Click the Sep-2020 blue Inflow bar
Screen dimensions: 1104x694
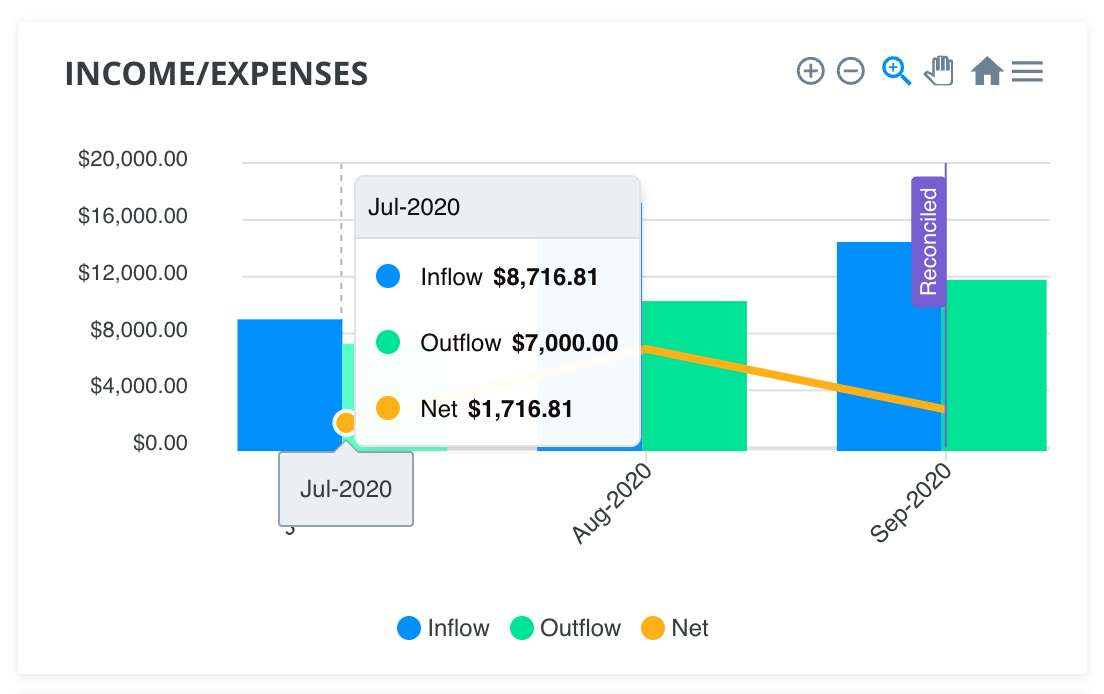click(889, 346)
